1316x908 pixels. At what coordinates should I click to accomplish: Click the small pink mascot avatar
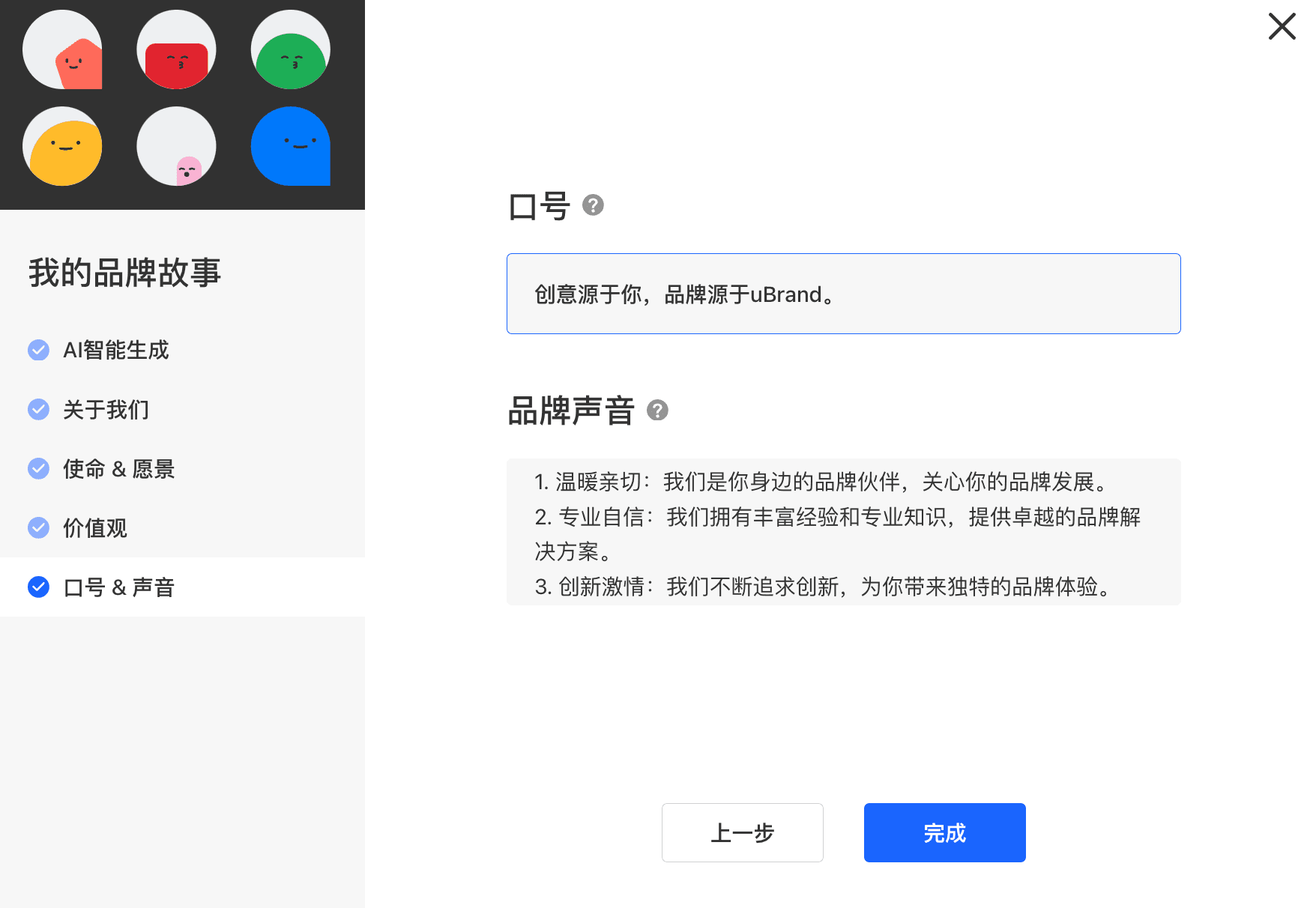pos(176,146)
